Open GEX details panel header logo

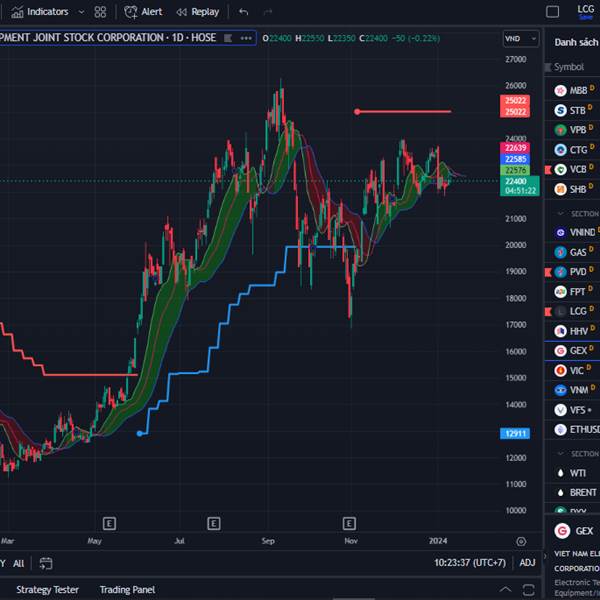coord(562,531)
